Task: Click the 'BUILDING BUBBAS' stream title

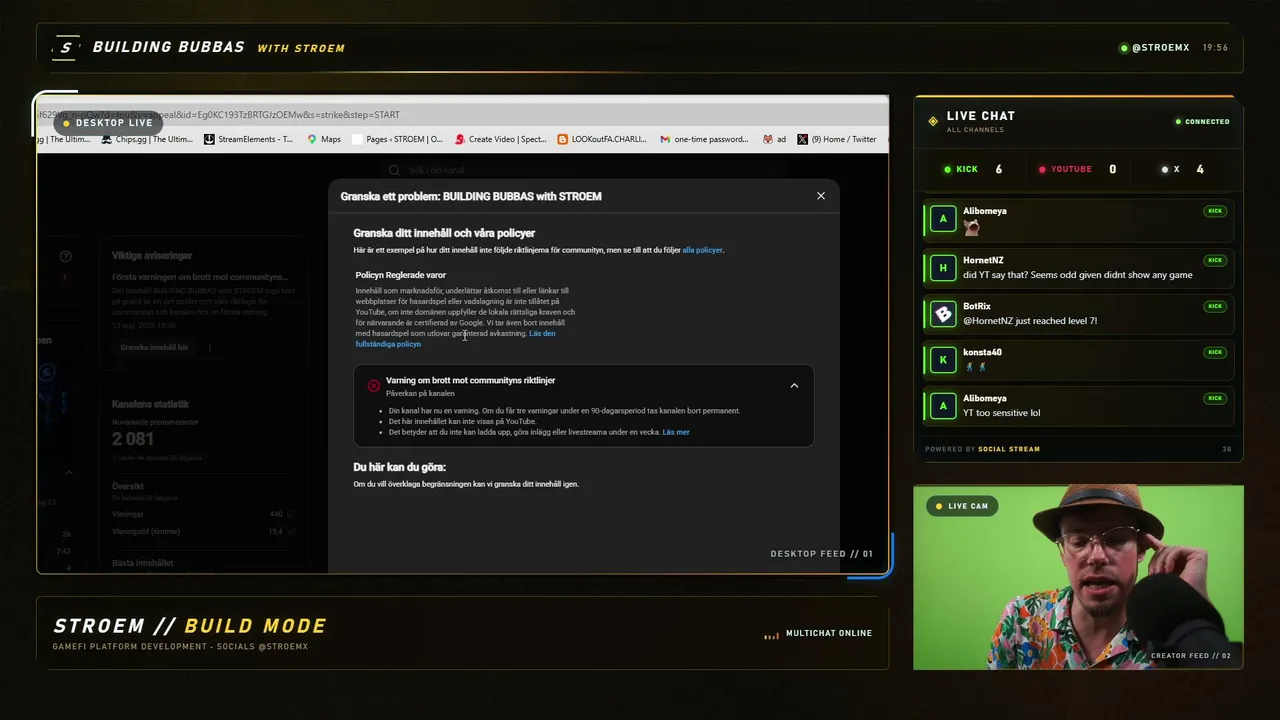Action: pos(168,47)
